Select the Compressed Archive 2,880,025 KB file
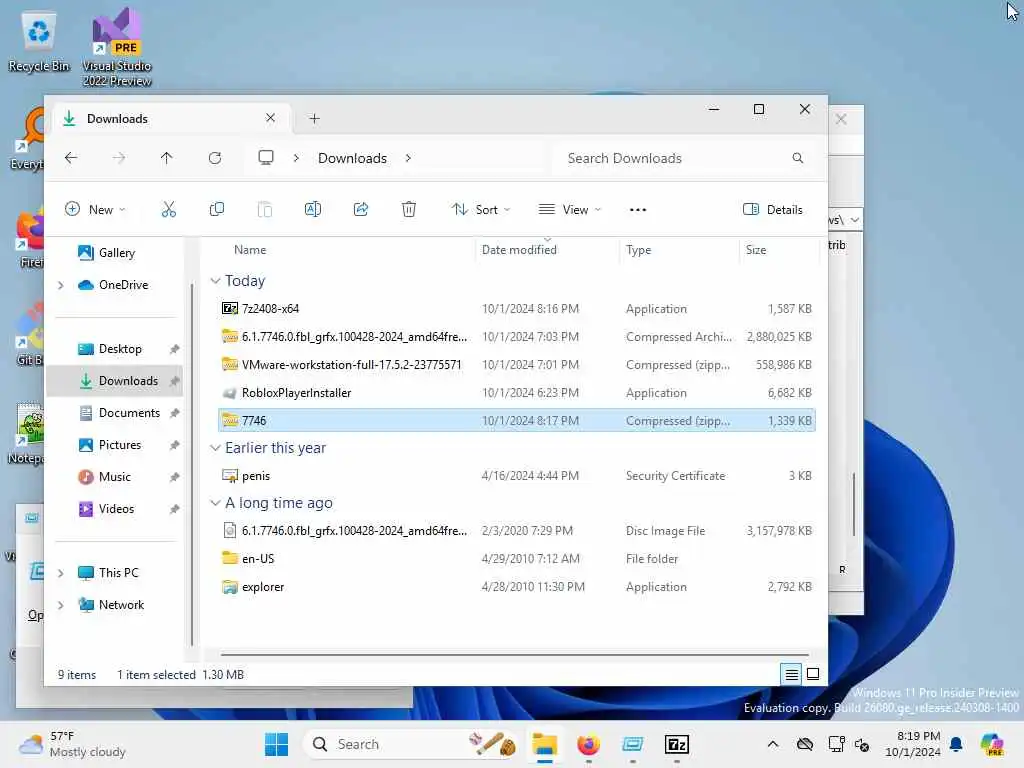The height and width of the screenshot is (768, 1024). coord(517,337)
